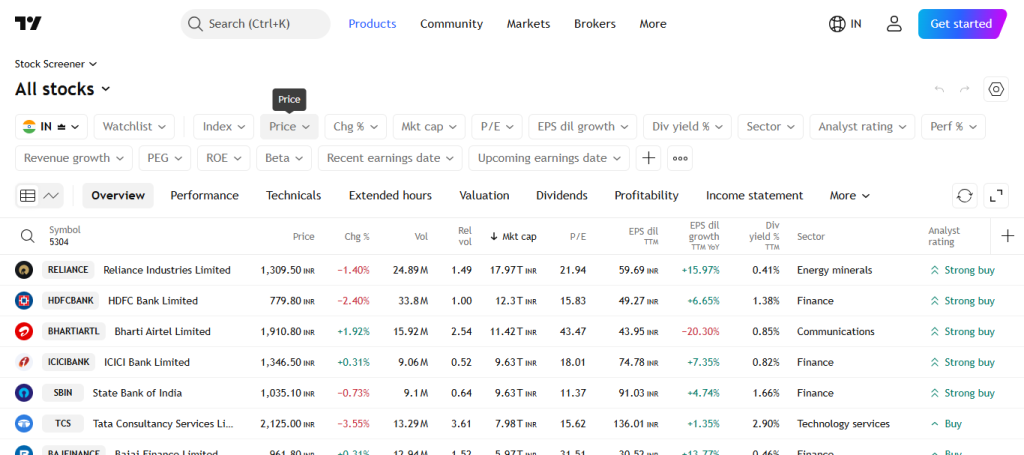Expand the More tabs dropdown
The width and height of the screenshot is (1024, 455).
pos(850,196)
